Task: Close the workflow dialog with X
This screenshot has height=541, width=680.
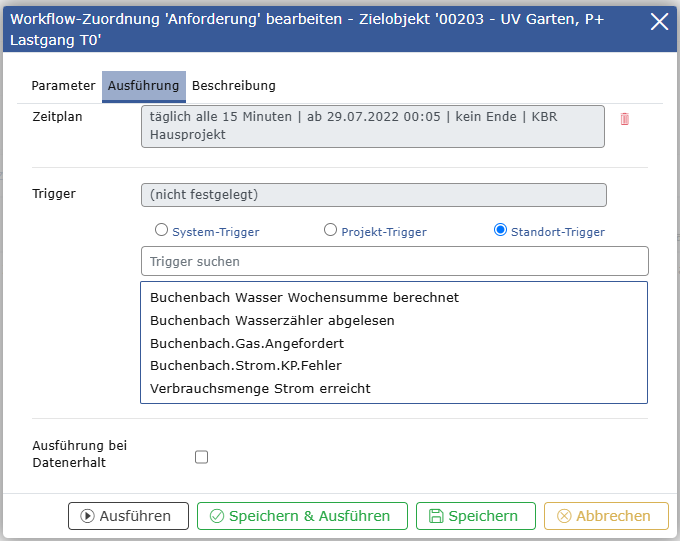Action: tap(659, 22)
